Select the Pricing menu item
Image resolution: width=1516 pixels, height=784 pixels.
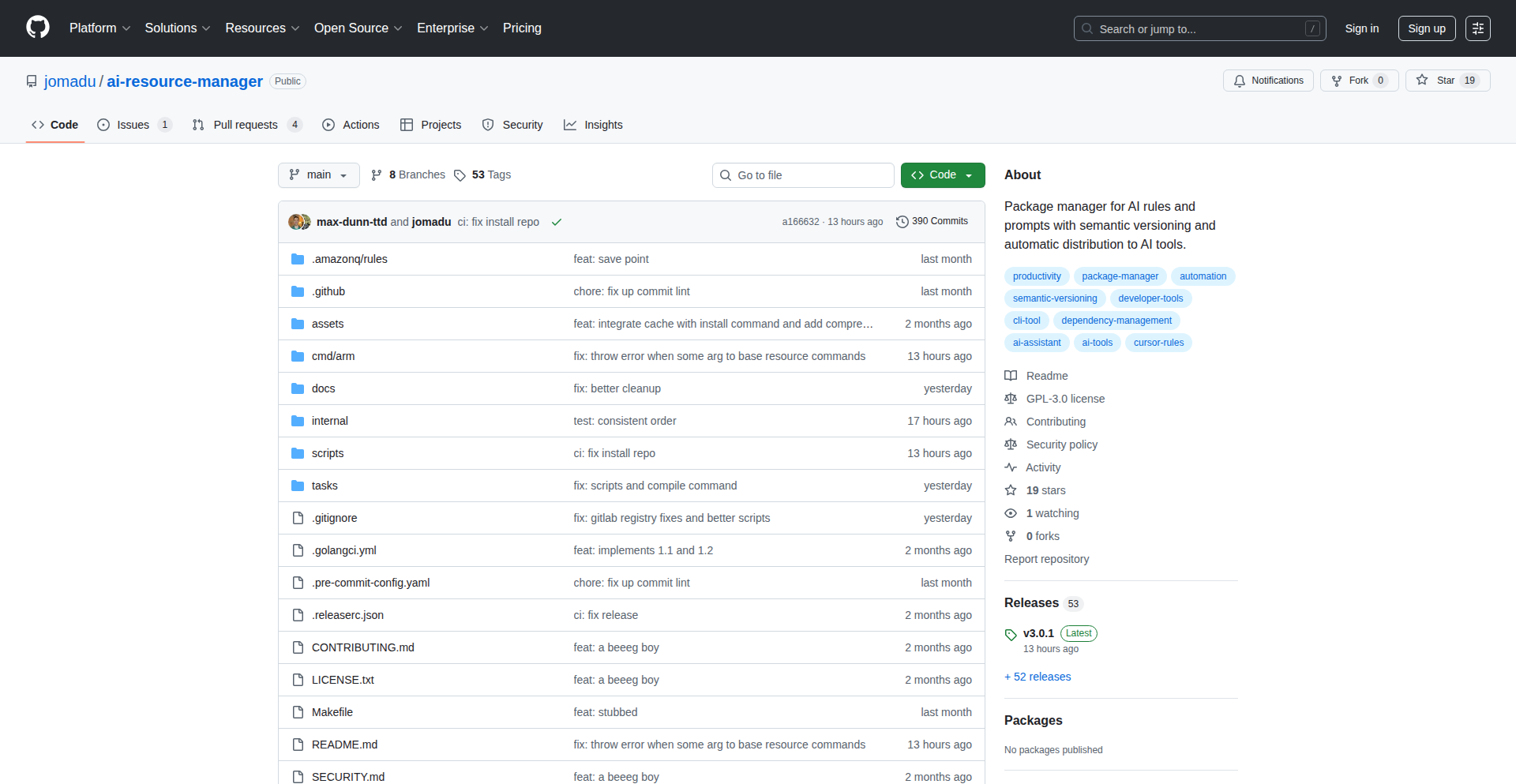coord(522,28)
